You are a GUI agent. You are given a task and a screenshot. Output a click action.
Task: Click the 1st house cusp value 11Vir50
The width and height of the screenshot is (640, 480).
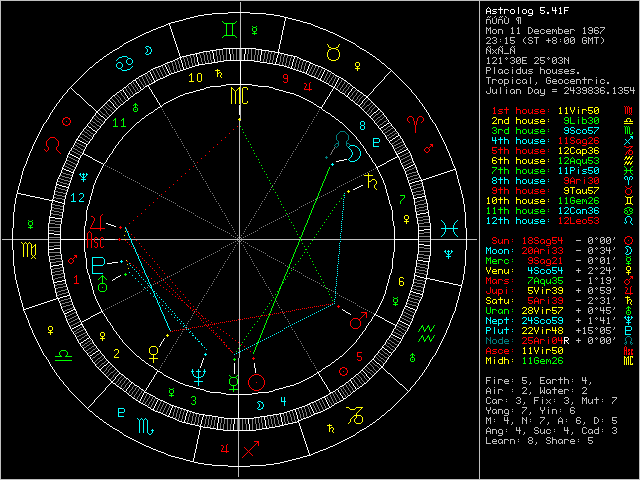581,111
